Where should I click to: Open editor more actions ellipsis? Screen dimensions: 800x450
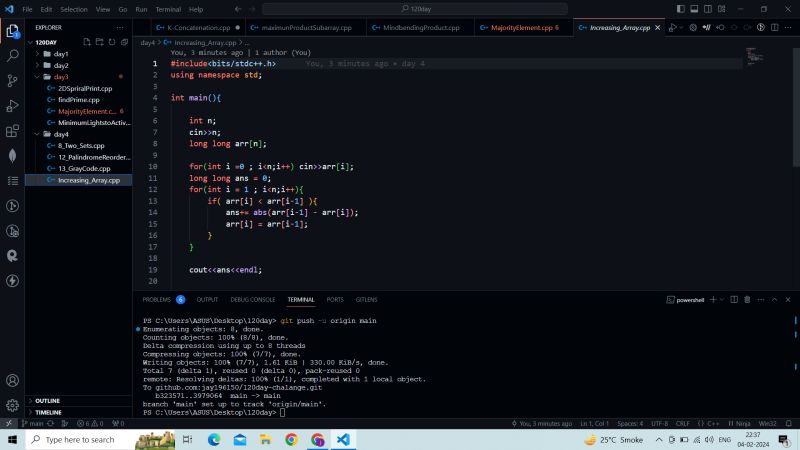point(788,28)
